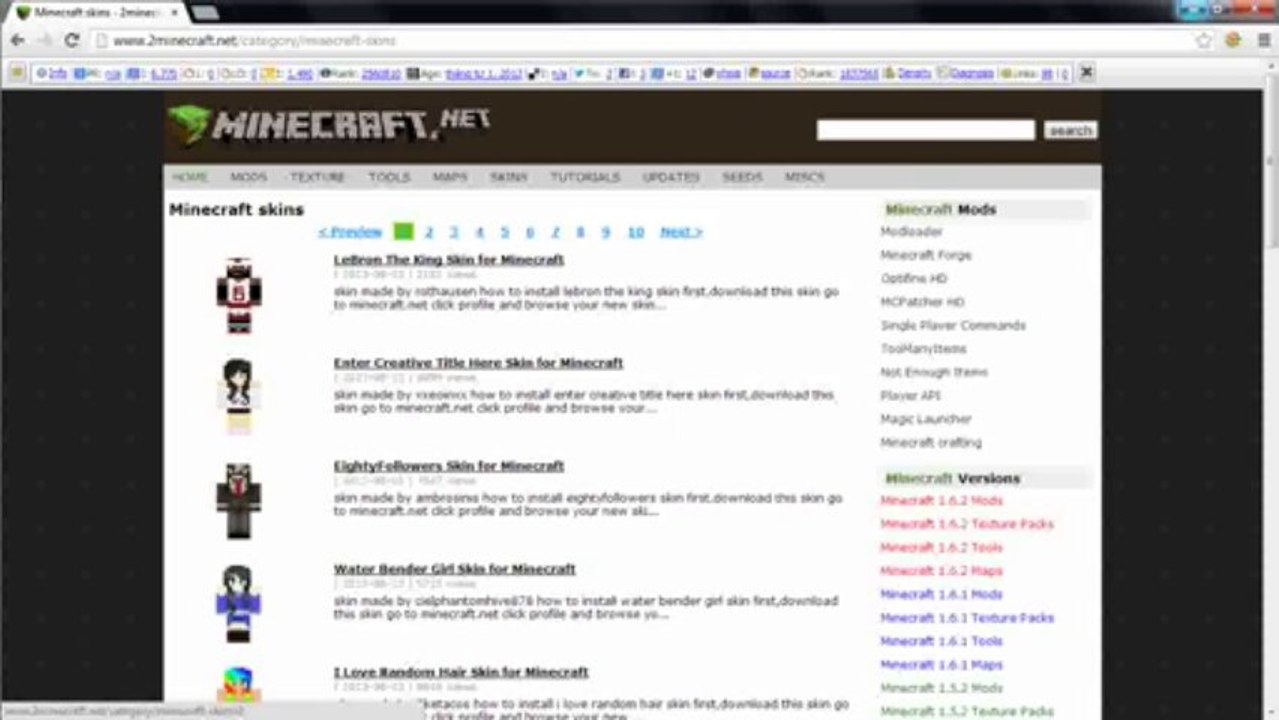Go to page 5 of skins
Viewport: 1279px width, 720px height.
[504, 232]
